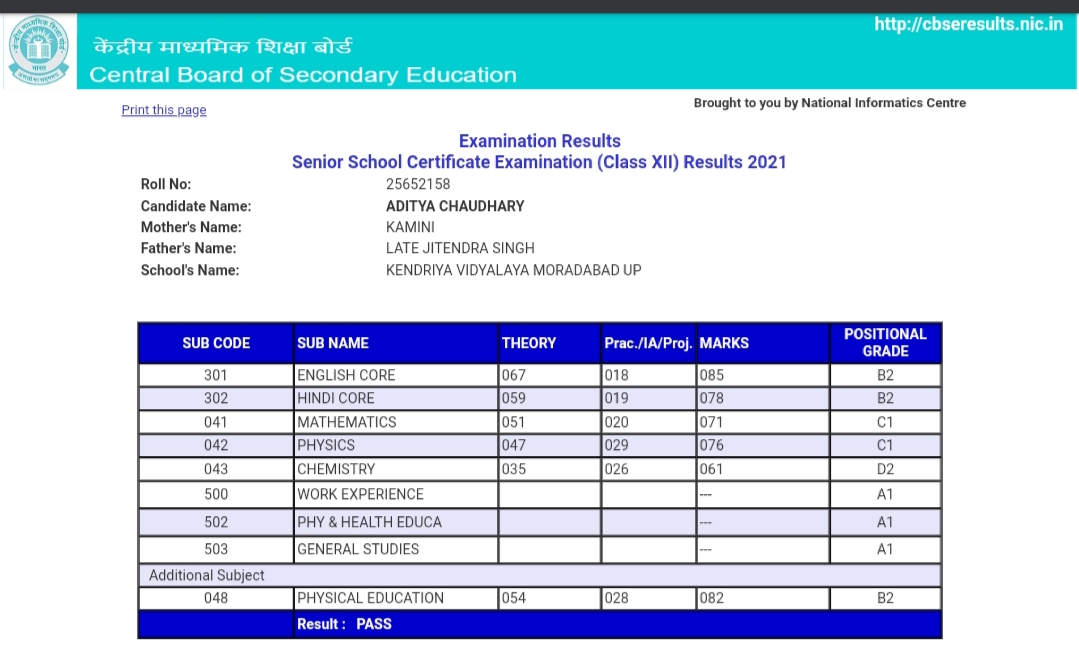
Task: Click Central Board of Secondary Education title
Action: (303, 74)
